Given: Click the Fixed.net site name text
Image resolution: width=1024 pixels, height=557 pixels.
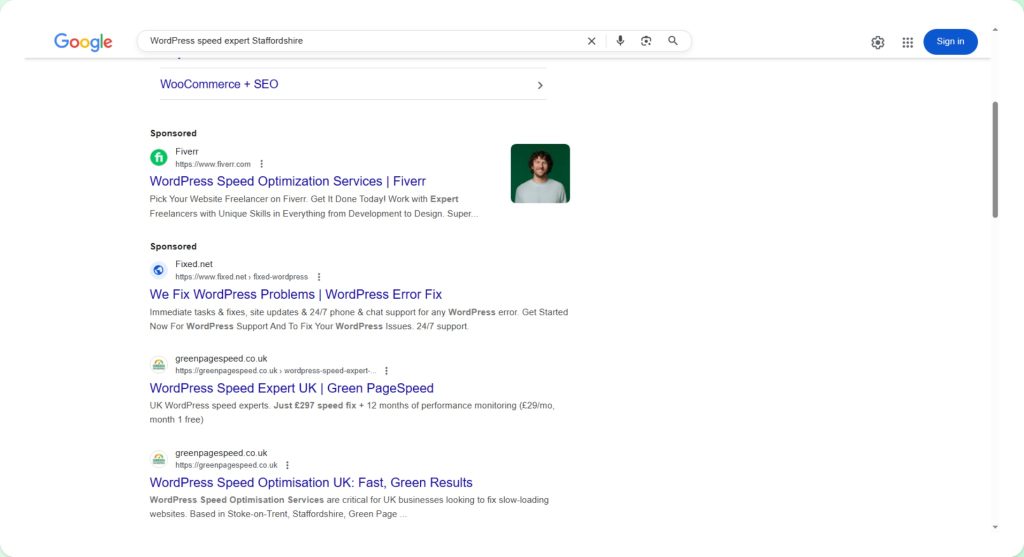Looking at the screenshot, I should pyautogui.click(x=194, y=264).
